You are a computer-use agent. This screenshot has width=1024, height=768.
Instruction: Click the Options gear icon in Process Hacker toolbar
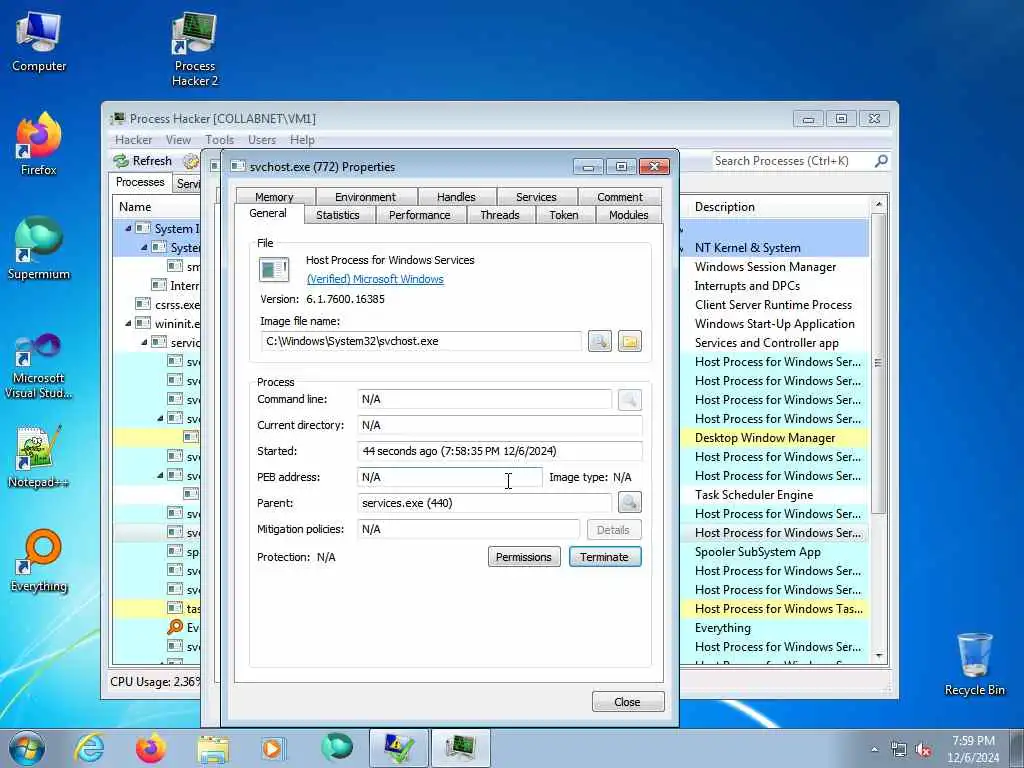191,161
